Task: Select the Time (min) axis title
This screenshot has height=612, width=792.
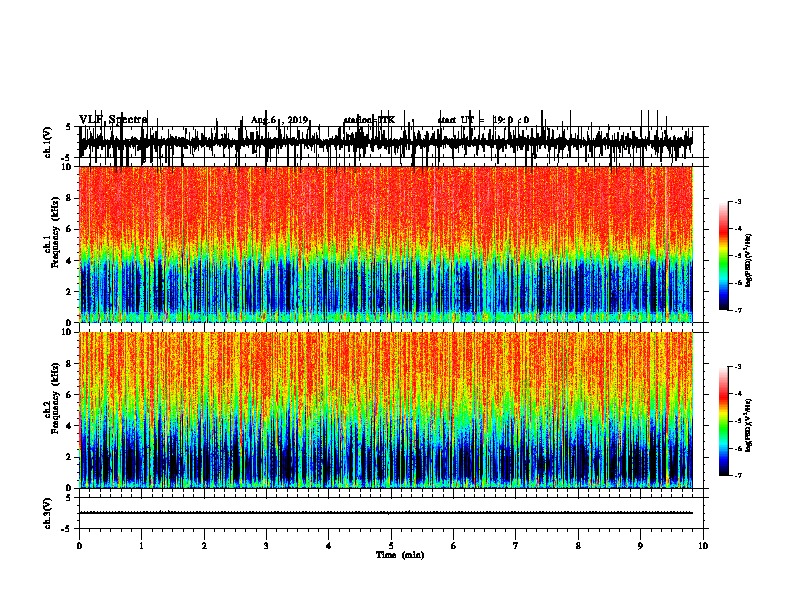Action: click(x=400, y=555)
